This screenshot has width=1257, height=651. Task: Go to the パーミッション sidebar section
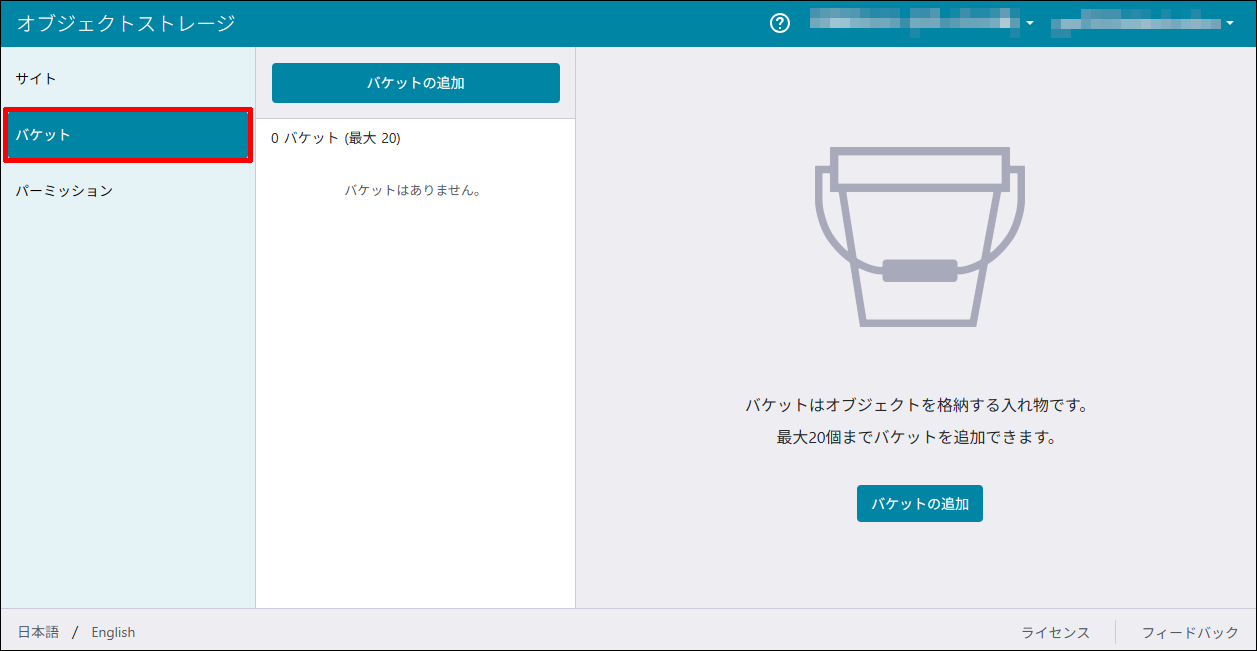pyautogui.click(x=65, y=191)
